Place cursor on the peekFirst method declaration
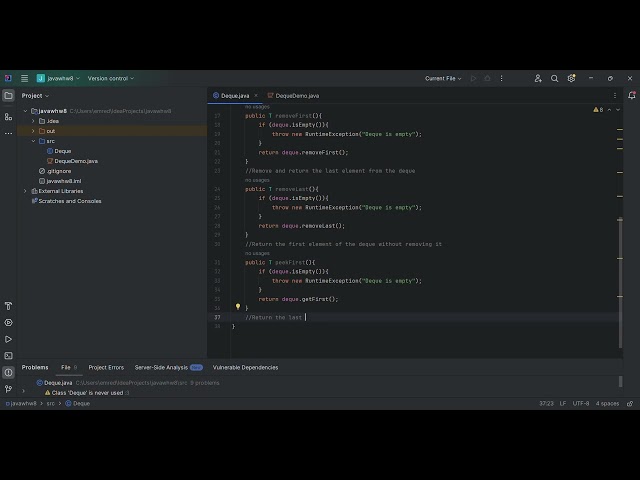This screenshot has width=640, height=480. click(x=280, y=262)
